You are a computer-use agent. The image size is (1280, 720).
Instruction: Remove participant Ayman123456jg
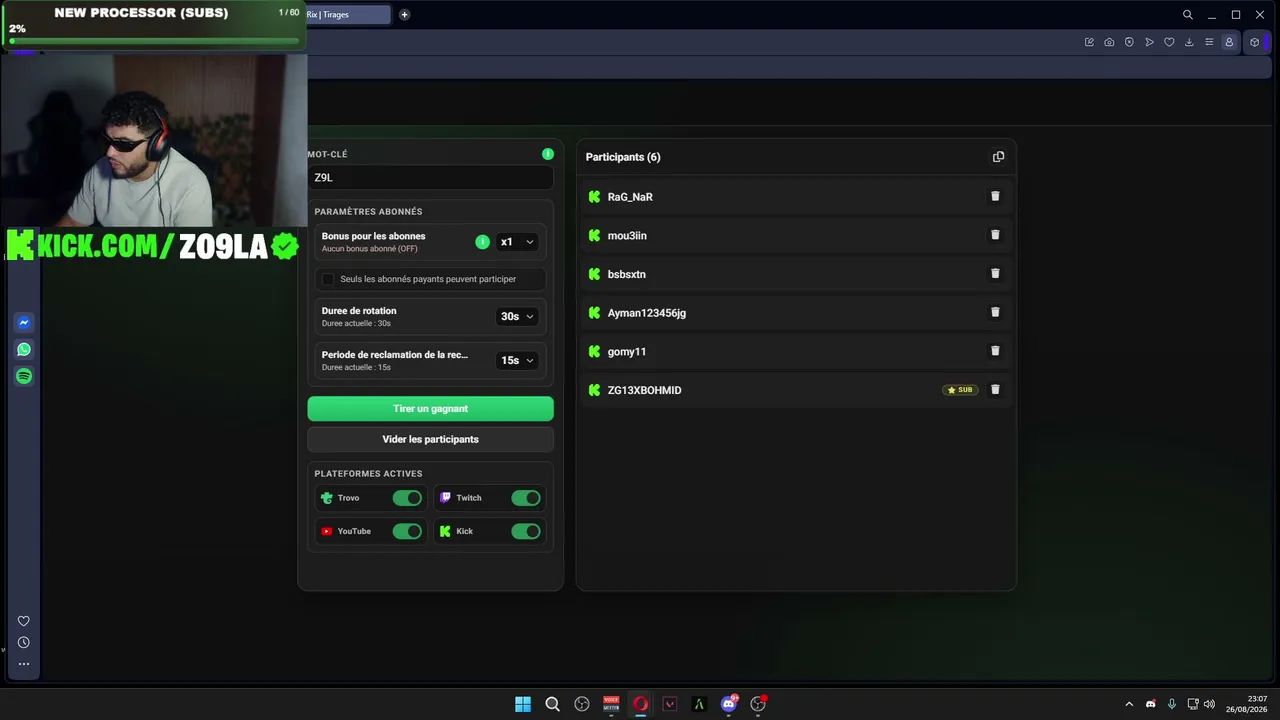click(995, 312)
